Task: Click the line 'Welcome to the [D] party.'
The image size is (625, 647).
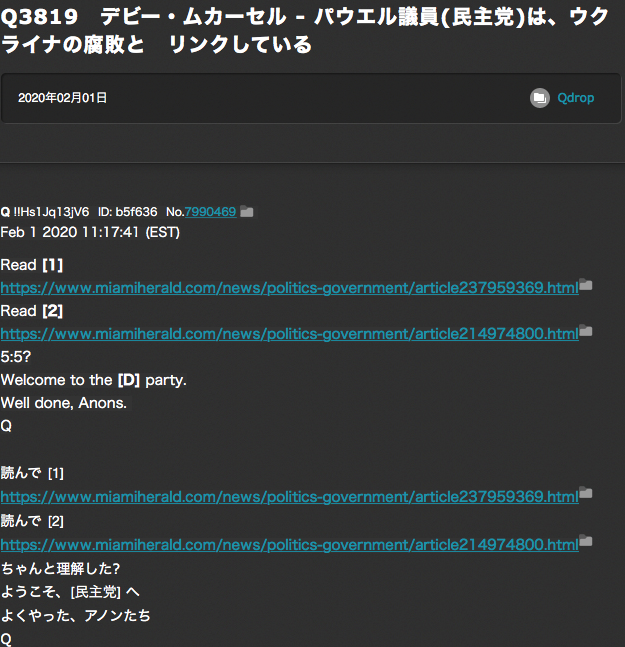Action: tap(94, 380)
